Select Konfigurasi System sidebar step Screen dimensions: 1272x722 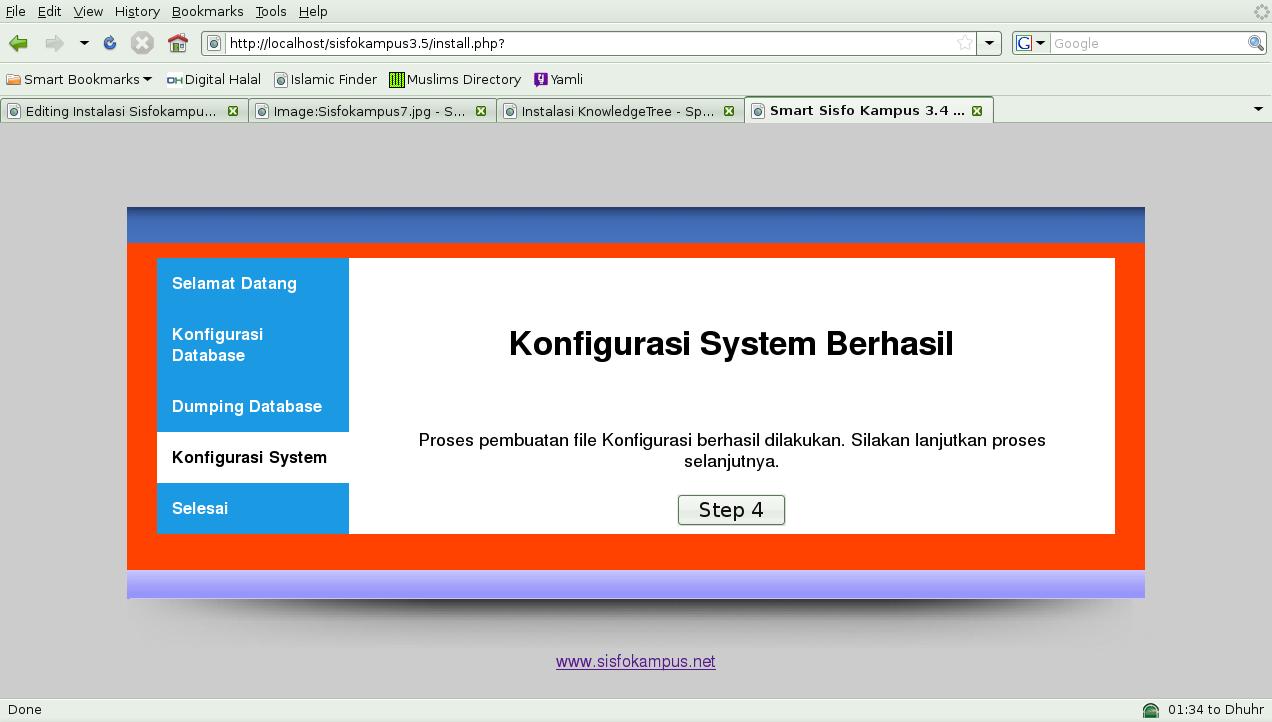pyautogui.click(x=253, y=457)
